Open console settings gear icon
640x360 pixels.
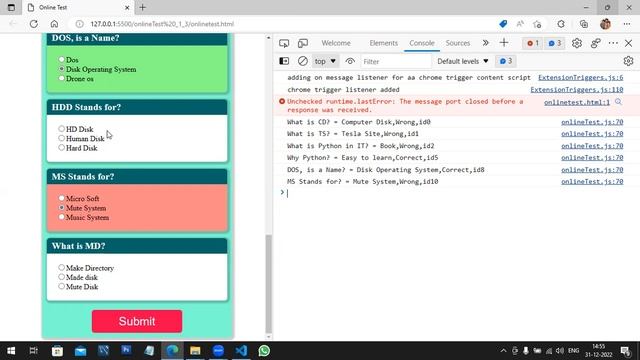pos(628,61)
